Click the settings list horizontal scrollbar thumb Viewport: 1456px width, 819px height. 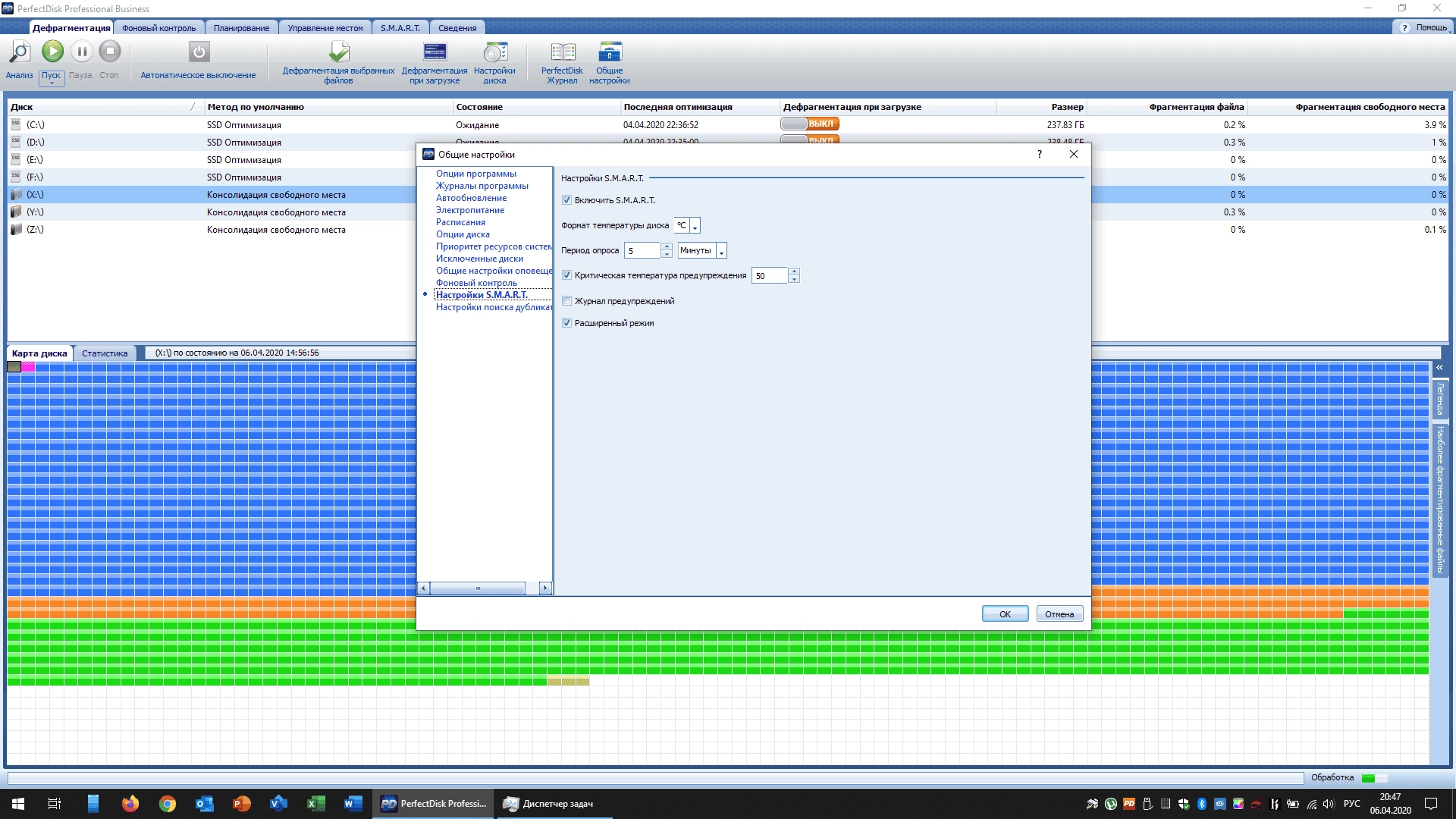click(x=478, y=588)
